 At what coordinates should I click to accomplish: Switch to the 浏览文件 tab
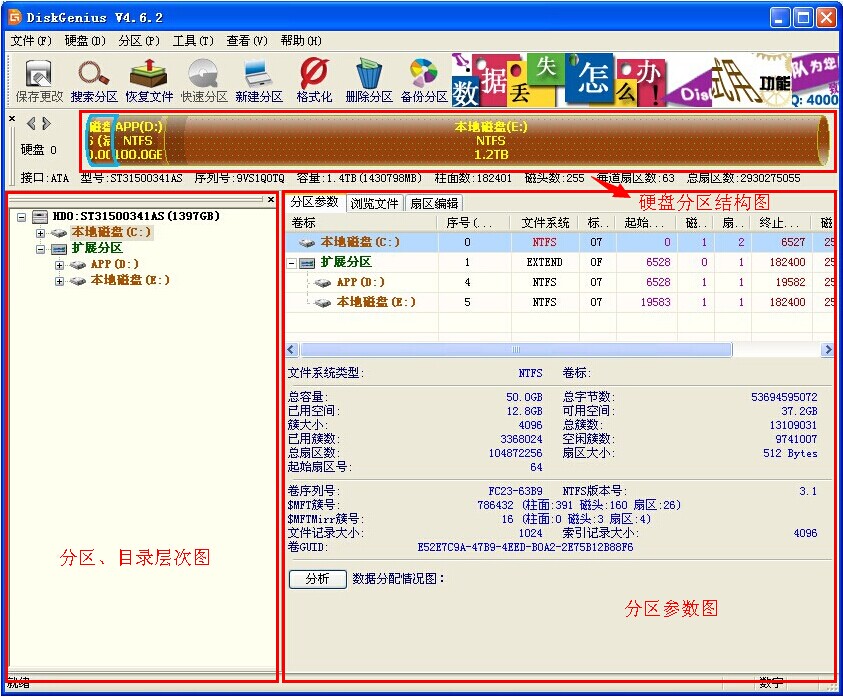pyautogui.click(x=375, y=203)
